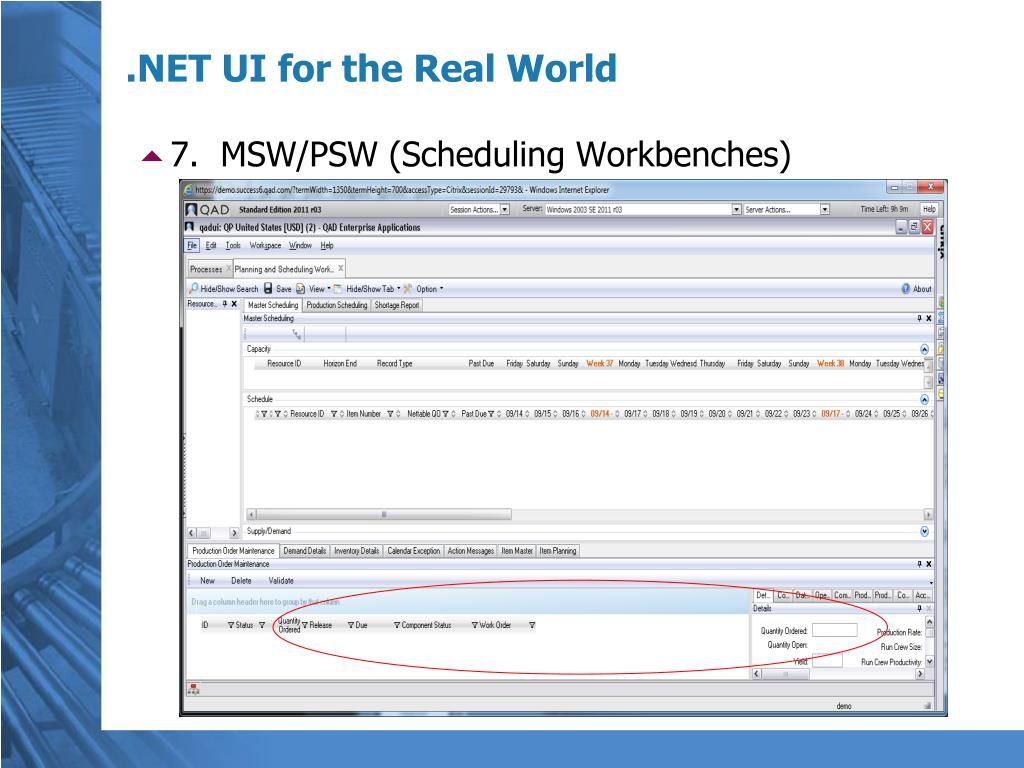Open the Session Actions dropdown
Viewport: 1024px width, 768px height.
(505, 210)
